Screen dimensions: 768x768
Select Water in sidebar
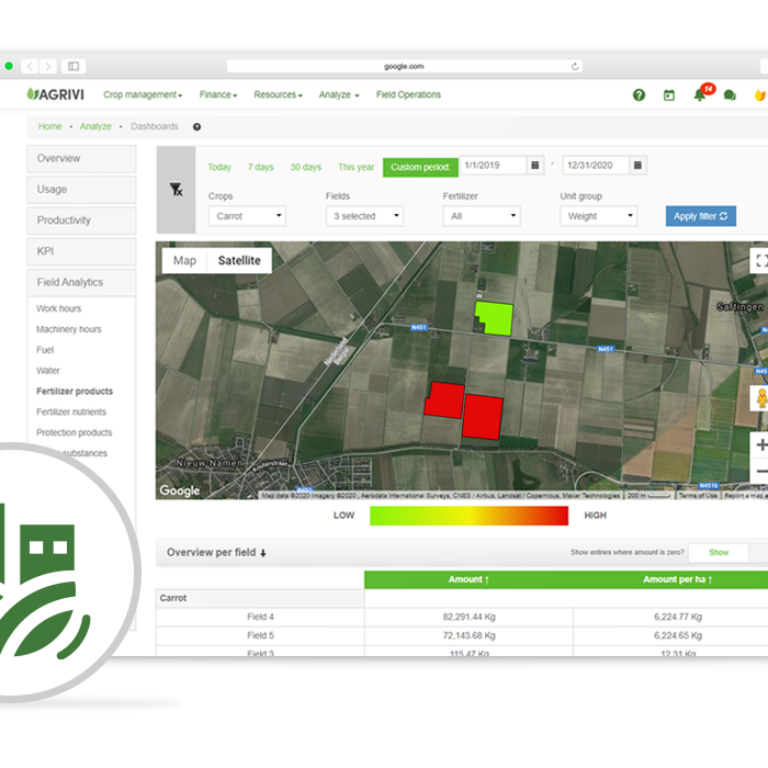tap(48, 370)
